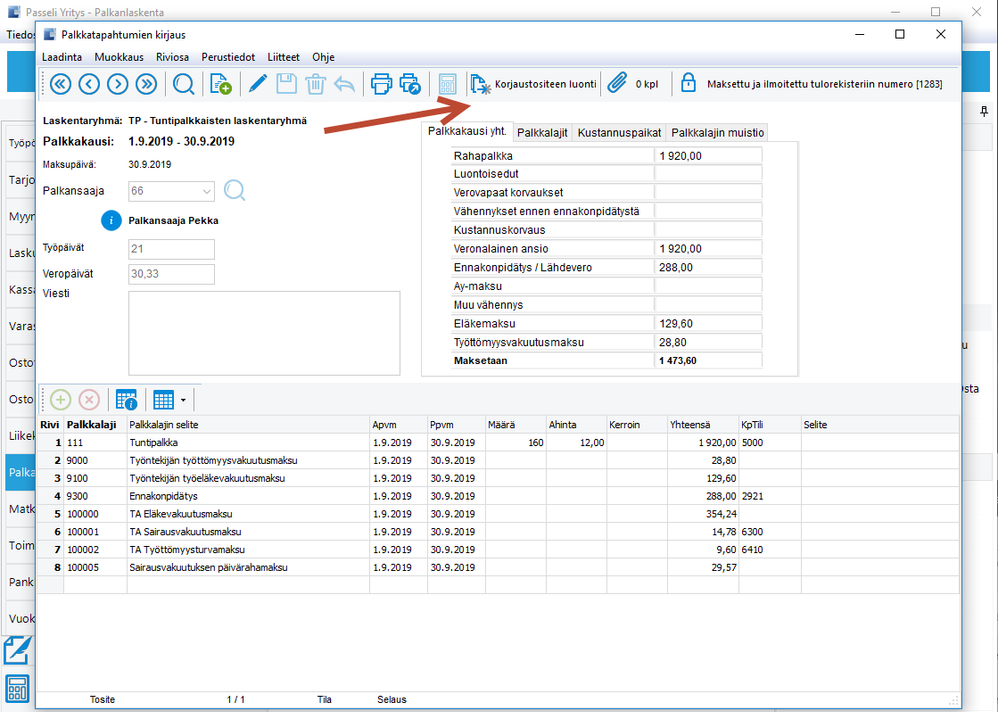
Task: Click blue info icon beside Palkansaaja Pekka
Action: pyautogui.click(x=112, y=220)
